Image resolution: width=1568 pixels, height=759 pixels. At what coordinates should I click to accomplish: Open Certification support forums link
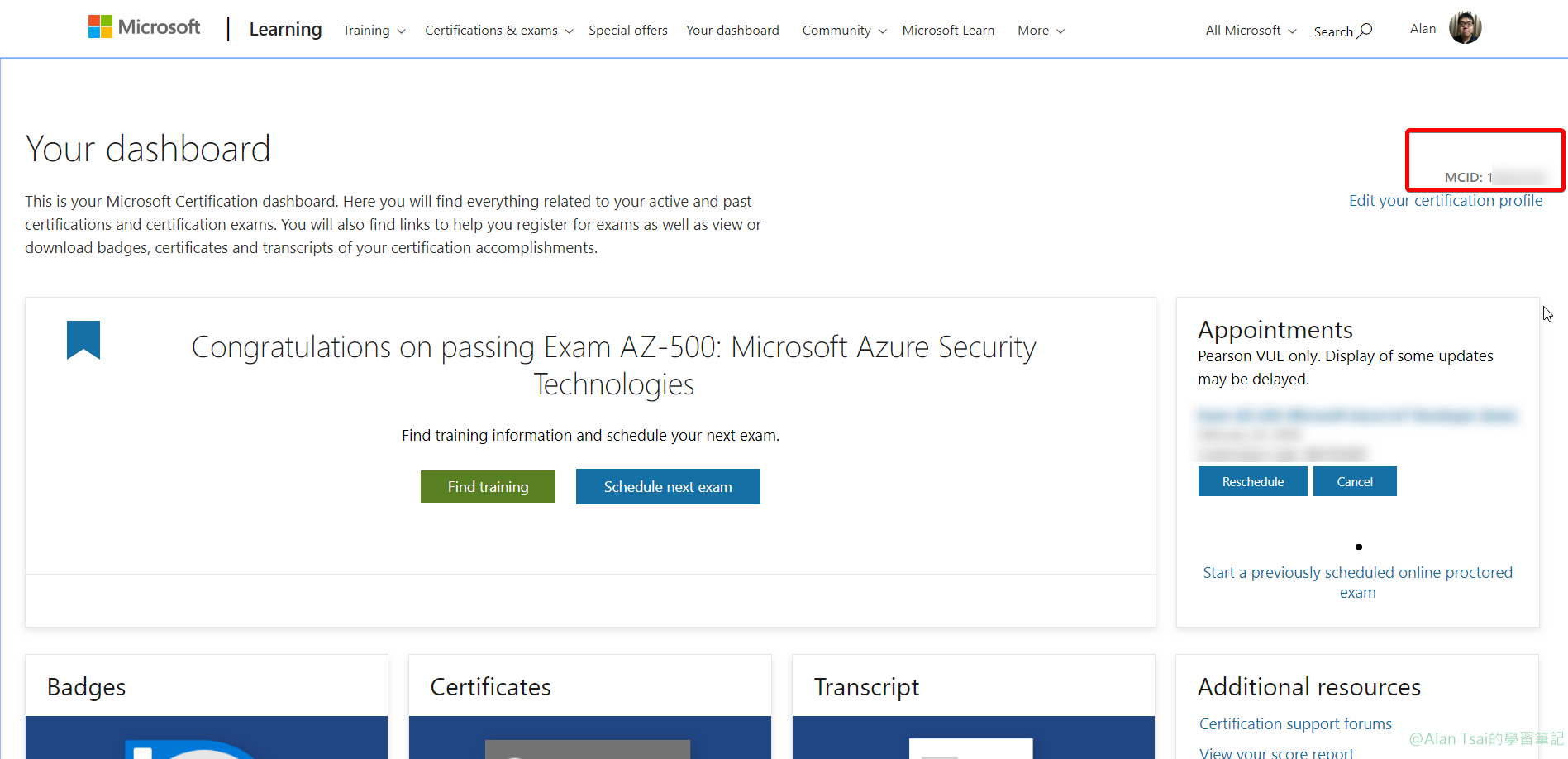1295,724
